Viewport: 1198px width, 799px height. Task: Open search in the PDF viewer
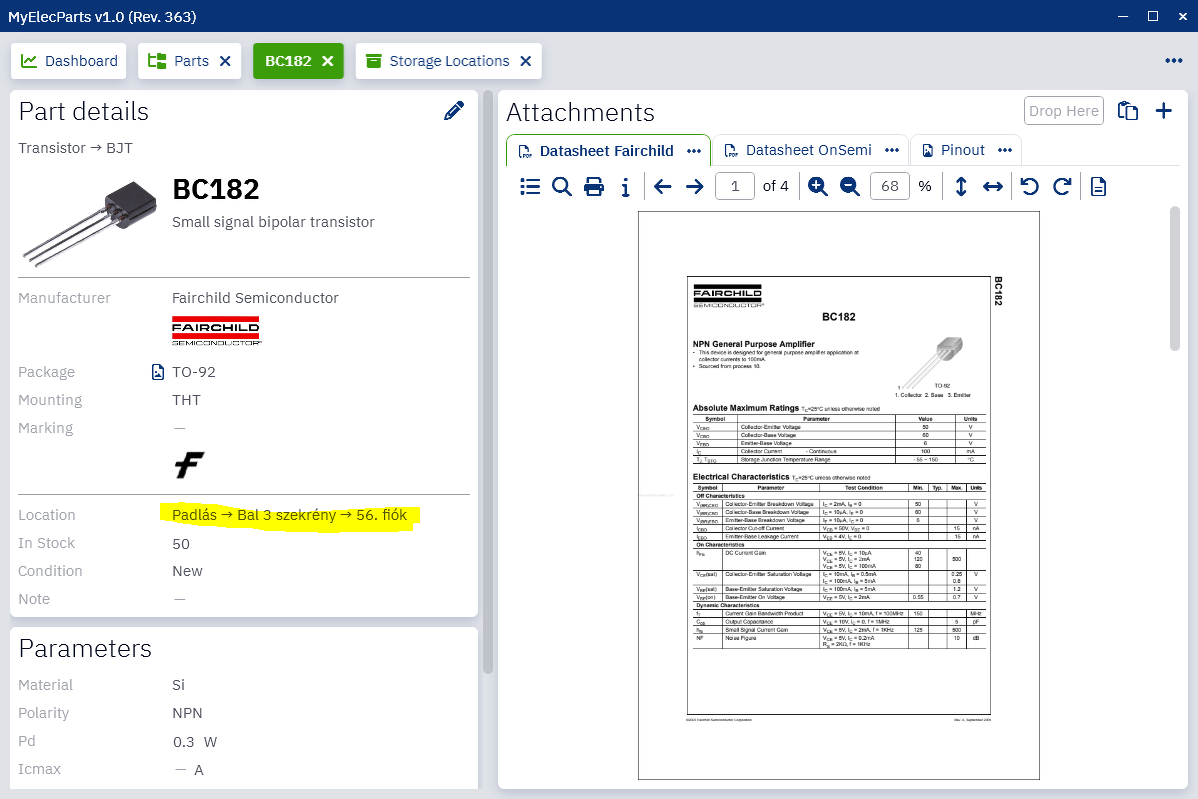point(562,186)
